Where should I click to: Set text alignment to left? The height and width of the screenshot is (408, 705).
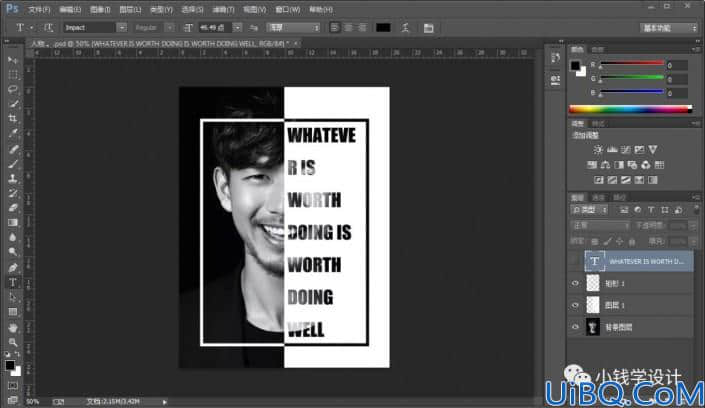[335, 28]
